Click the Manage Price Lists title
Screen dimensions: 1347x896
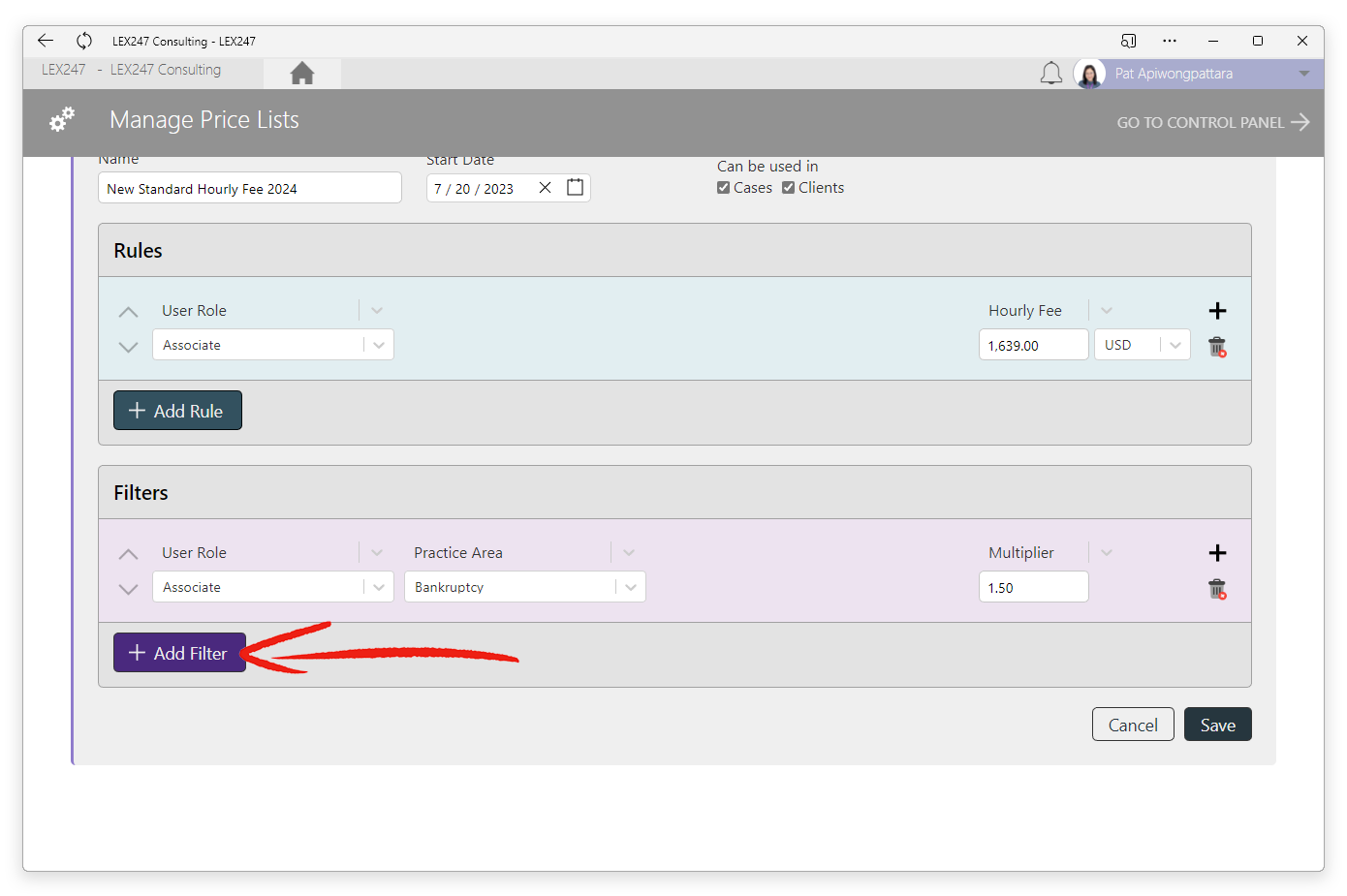(204, 120)
